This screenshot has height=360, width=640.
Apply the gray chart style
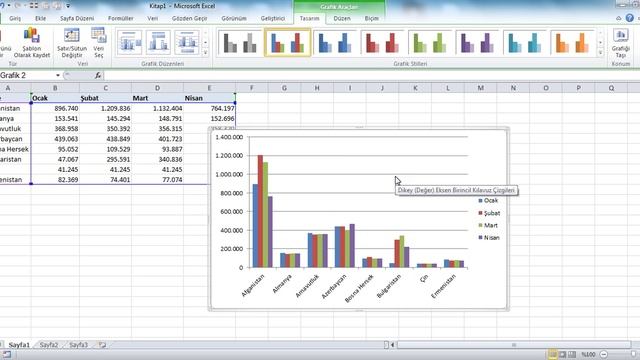240,42
